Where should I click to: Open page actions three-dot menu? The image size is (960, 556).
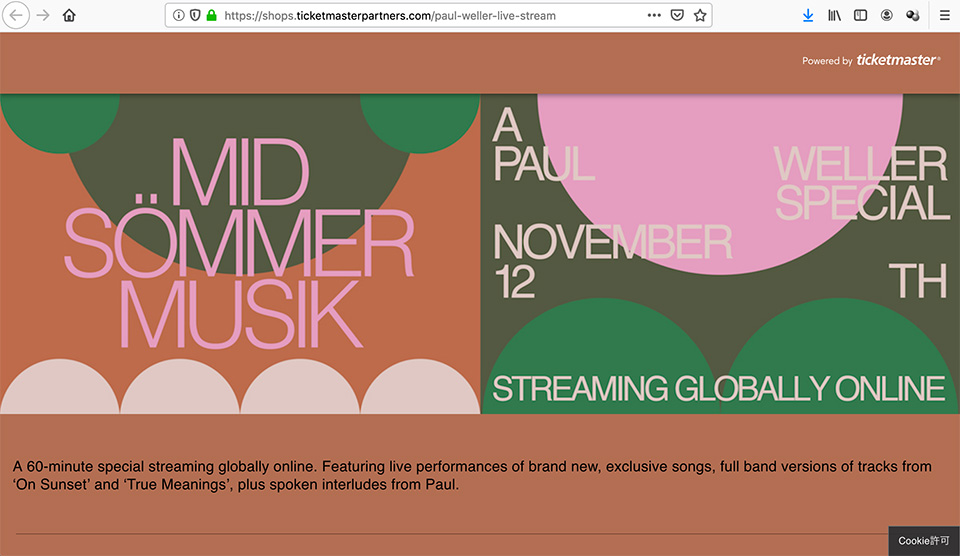[654, 15]
